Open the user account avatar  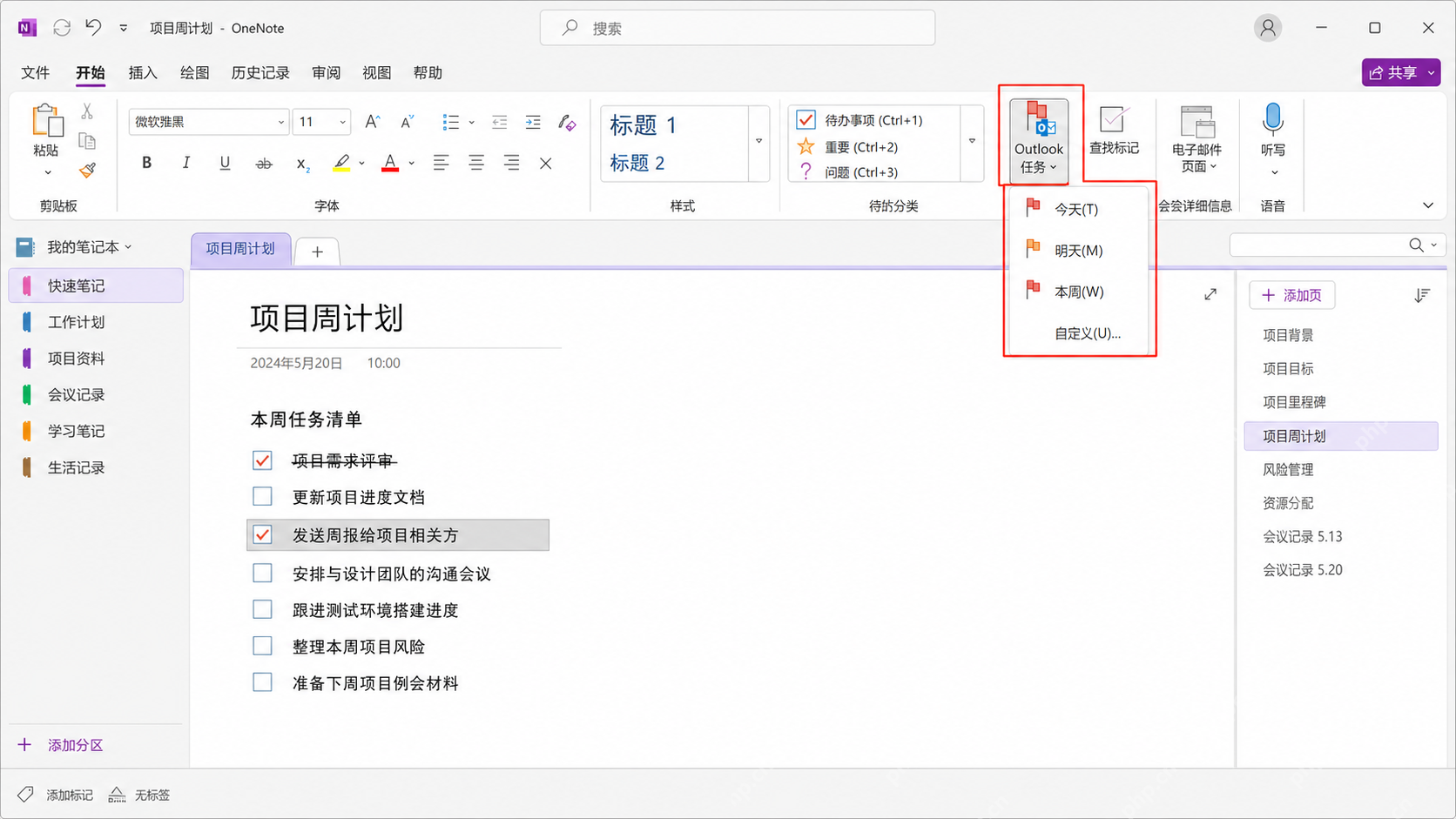(x=1268, y=28)
